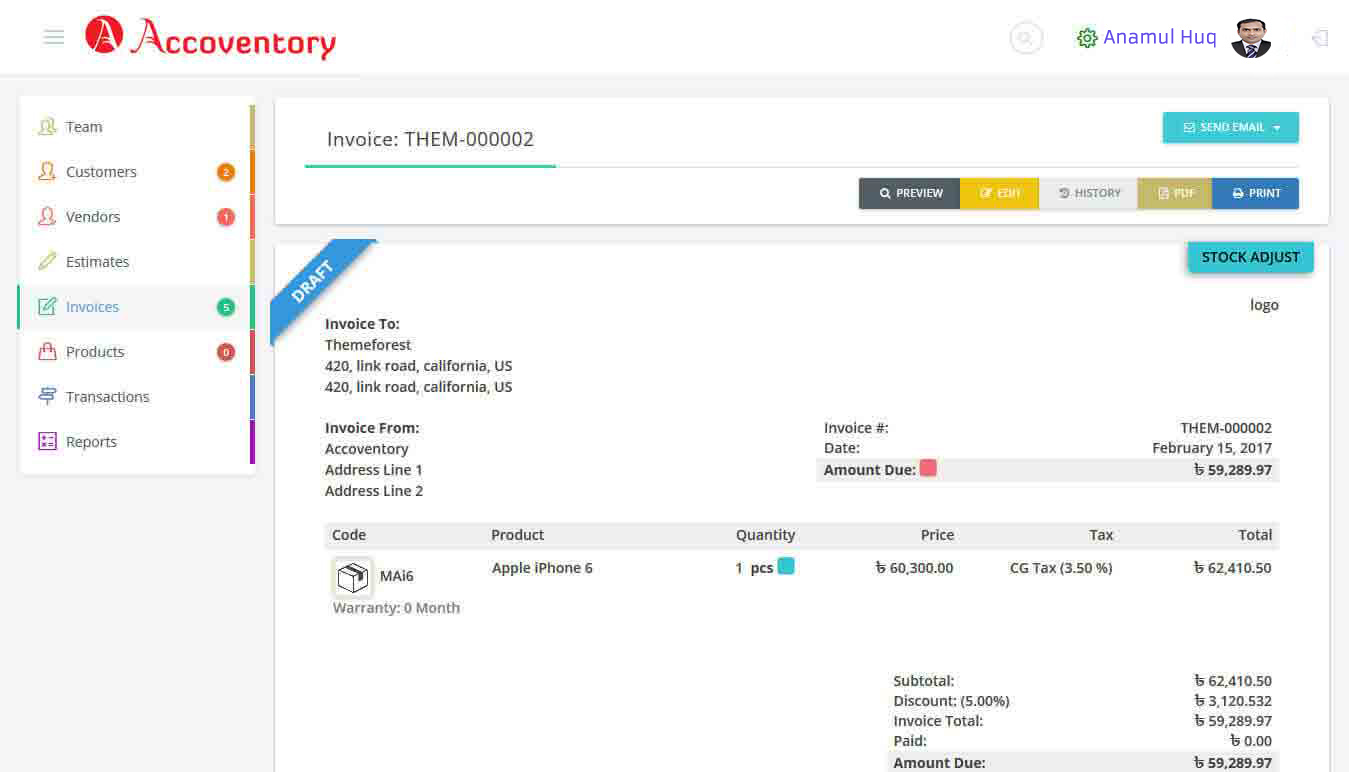Click the Invoice: THEM-000002 heading
The height and width of the screenshot is (772, 1349).
(x=430, y=139)
